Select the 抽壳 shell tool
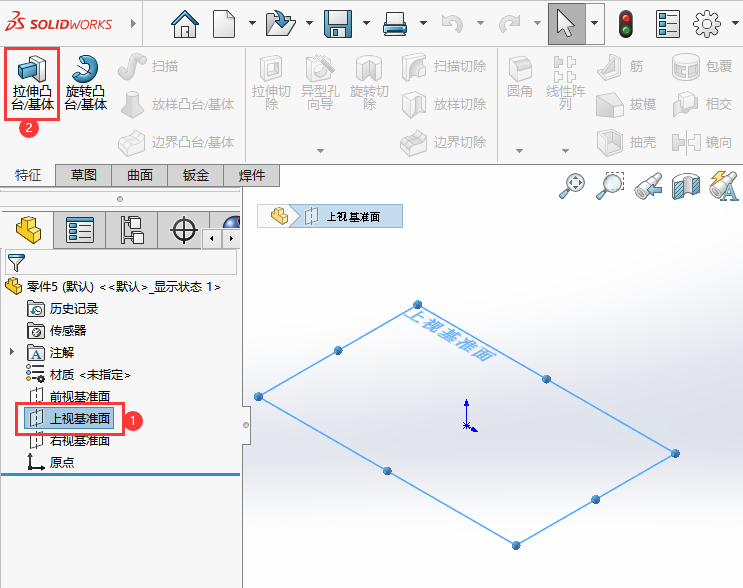The height and width of the screenshot is (588, 743). tap(626, 142)
